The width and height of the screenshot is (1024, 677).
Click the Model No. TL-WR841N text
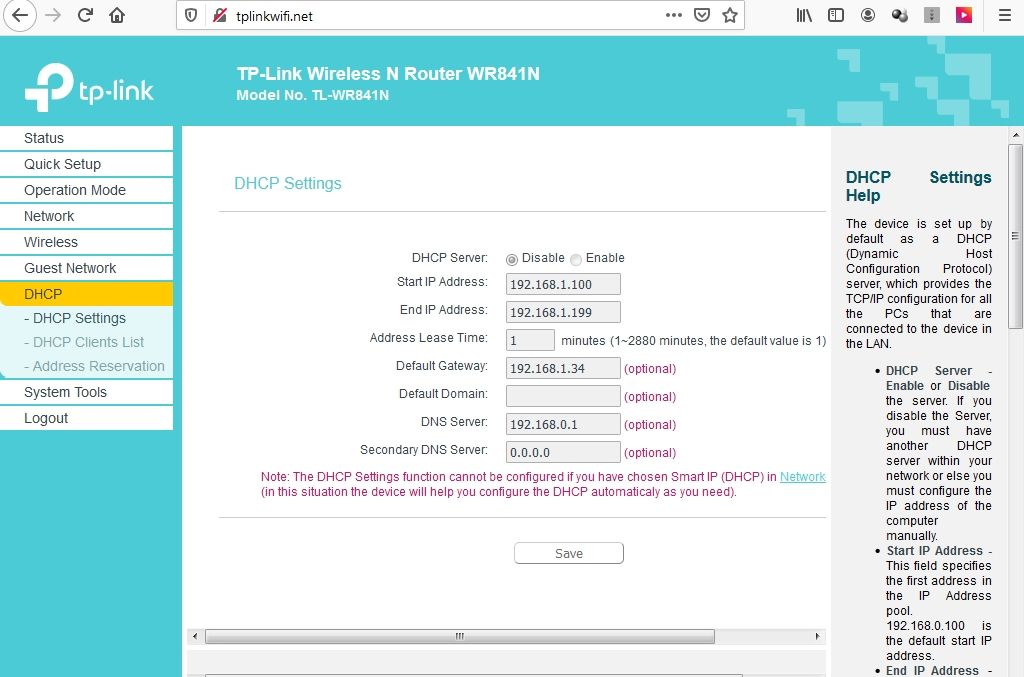[x=313, y=95]
